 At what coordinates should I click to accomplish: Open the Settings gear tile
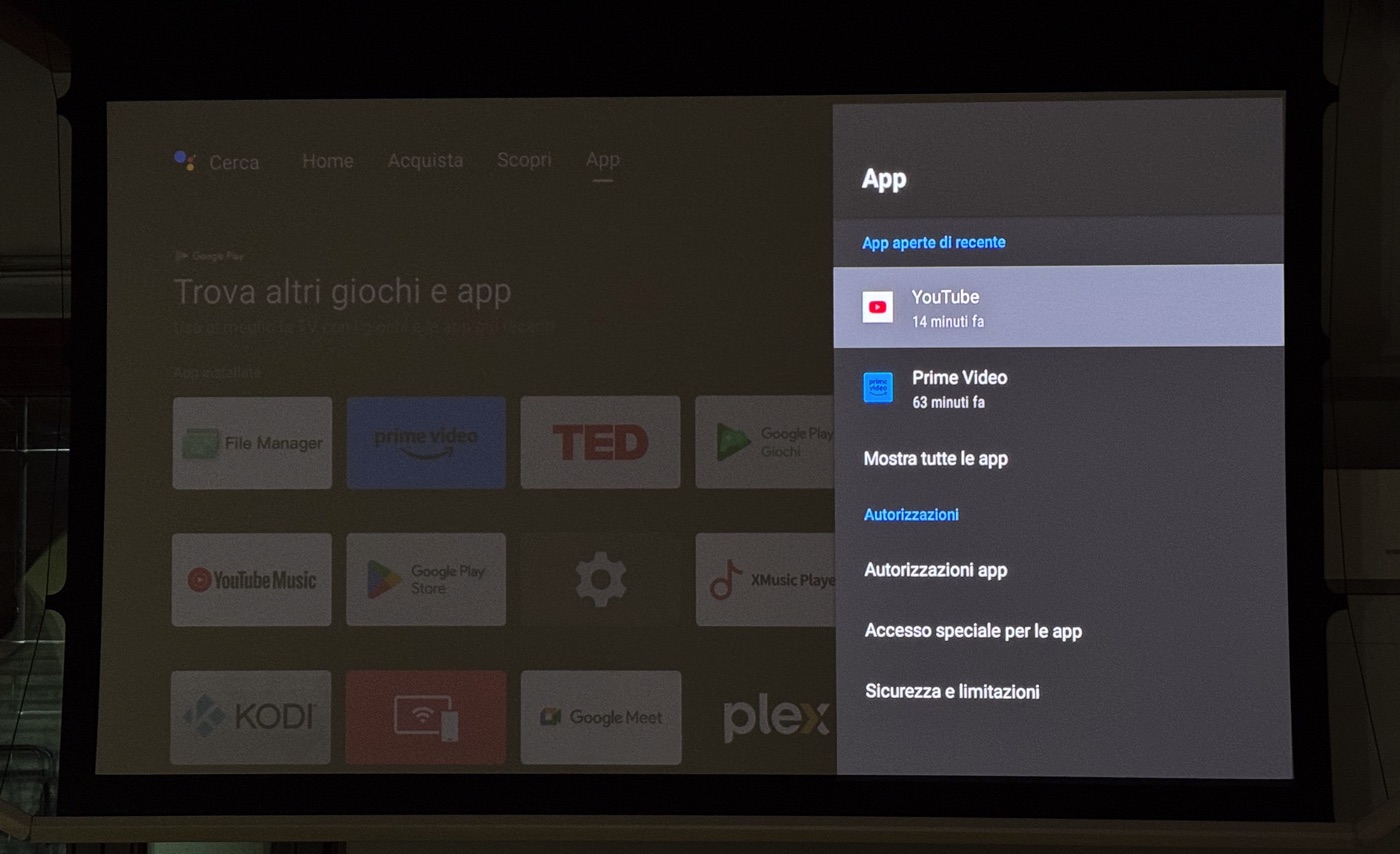[x=600, y=579]
